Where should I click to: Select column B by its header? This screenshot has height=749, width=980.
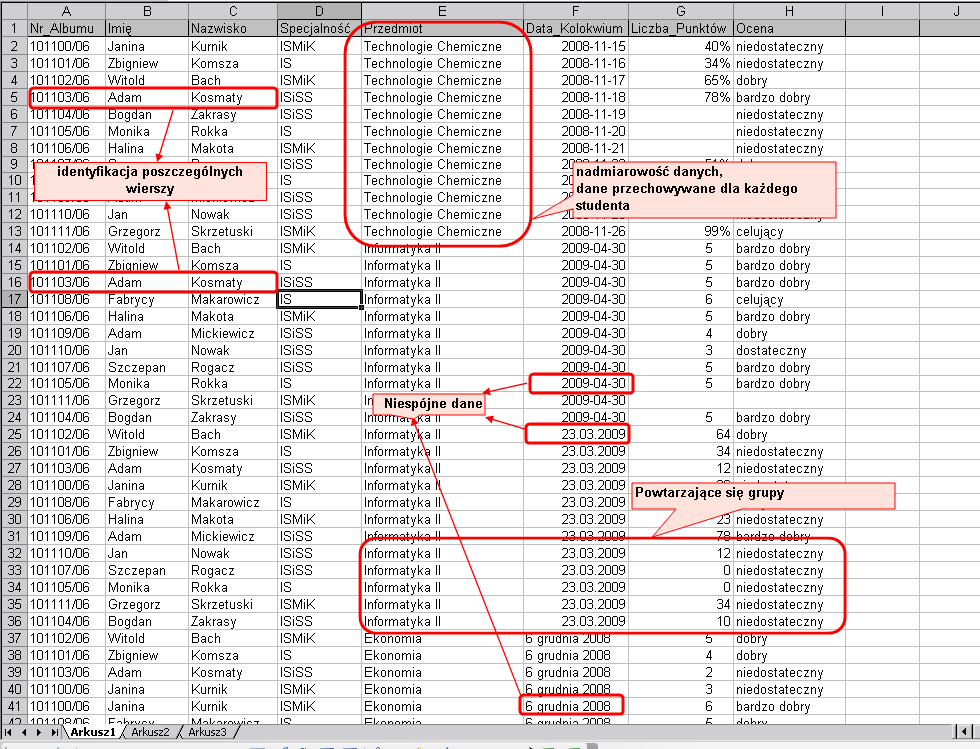(x=147, y=11)
